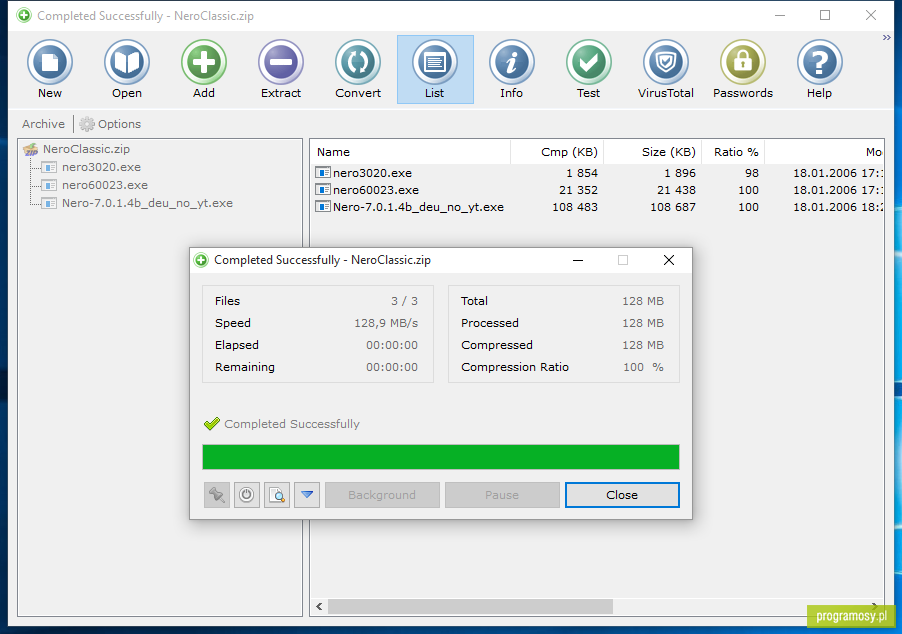Viewport: 902px width, 634px height.
Task: Minimize the main archive window
Action: pos(780,16)
